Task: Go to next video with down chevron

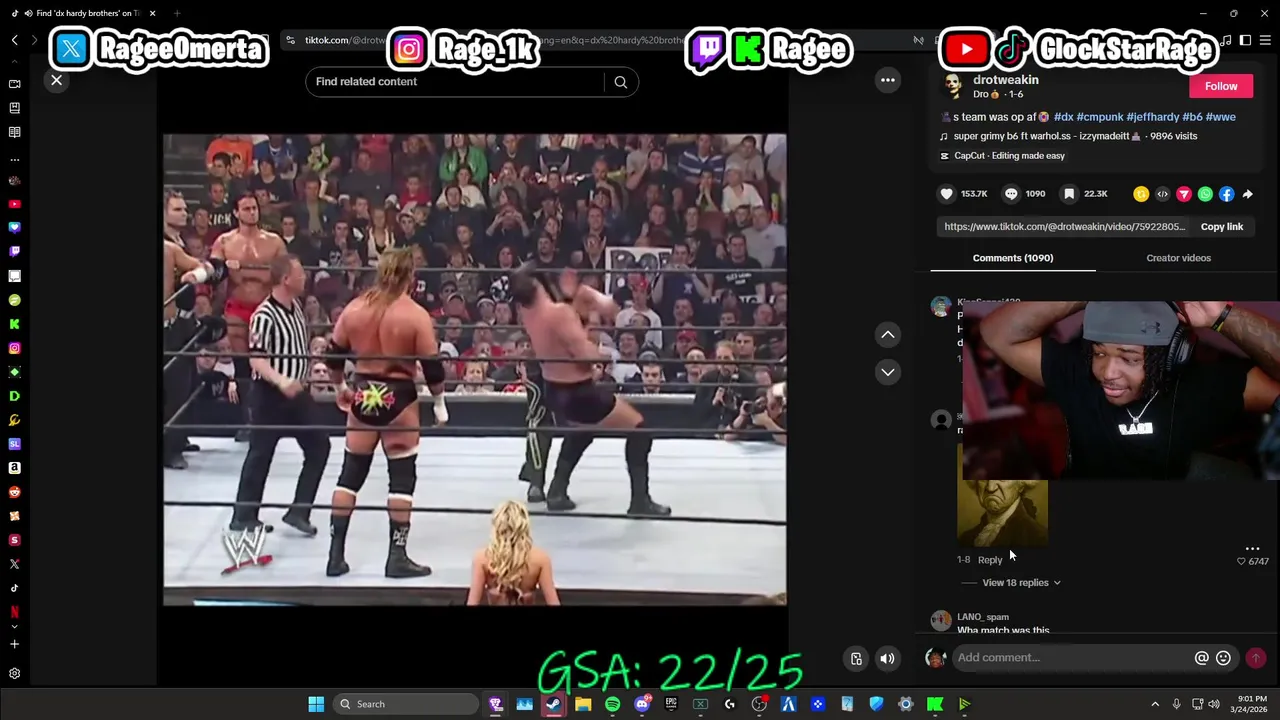Action: [x=887, y=372]
